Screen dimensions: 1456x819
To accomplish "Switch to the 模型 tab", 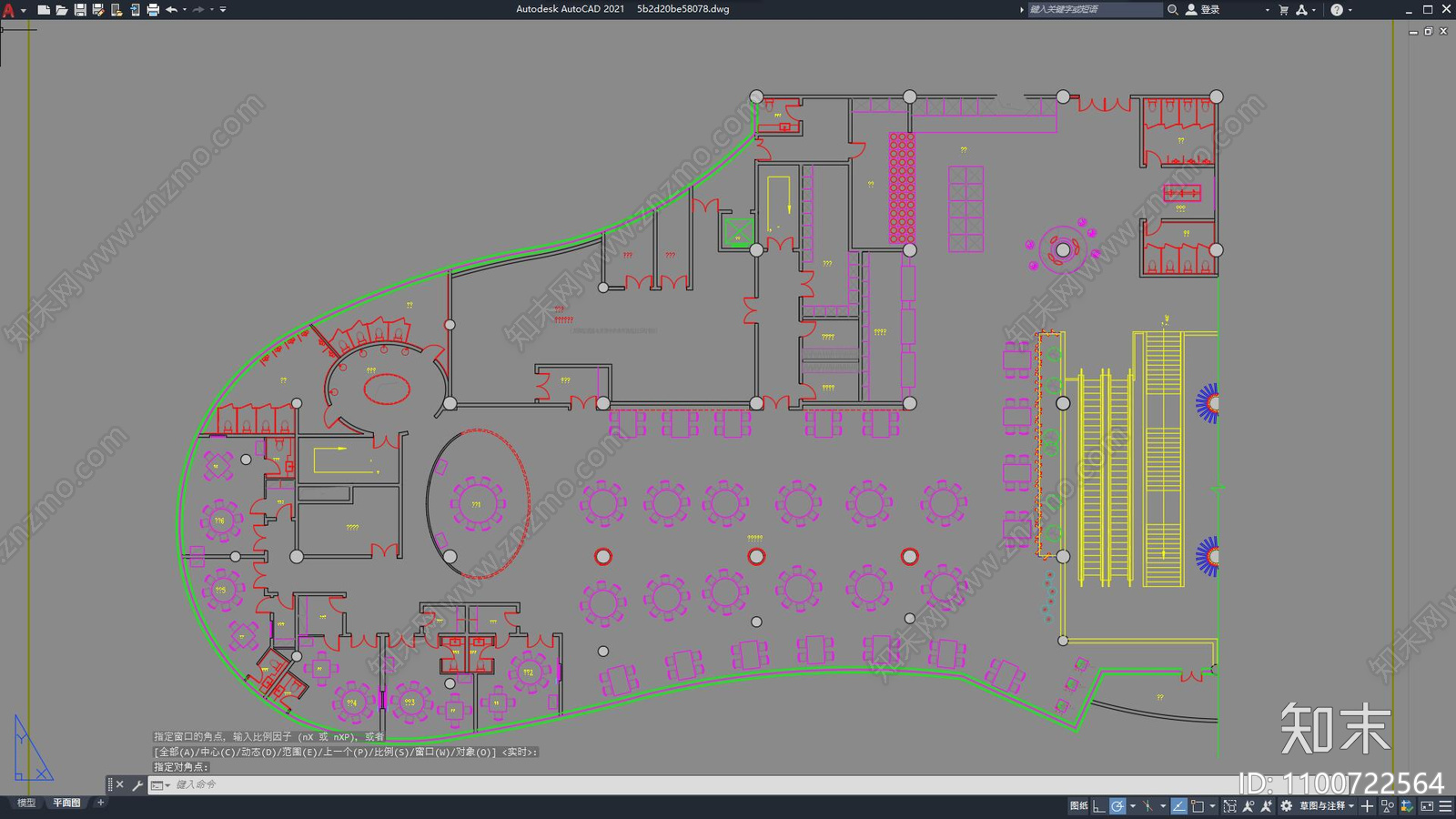I will point(26,803).
